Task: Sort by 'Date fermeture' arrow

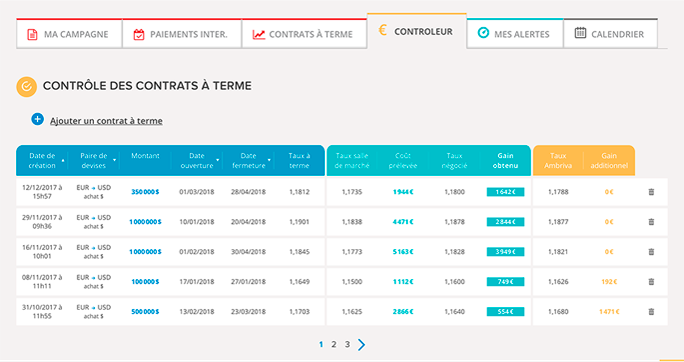Action: (x=269, y=161)
